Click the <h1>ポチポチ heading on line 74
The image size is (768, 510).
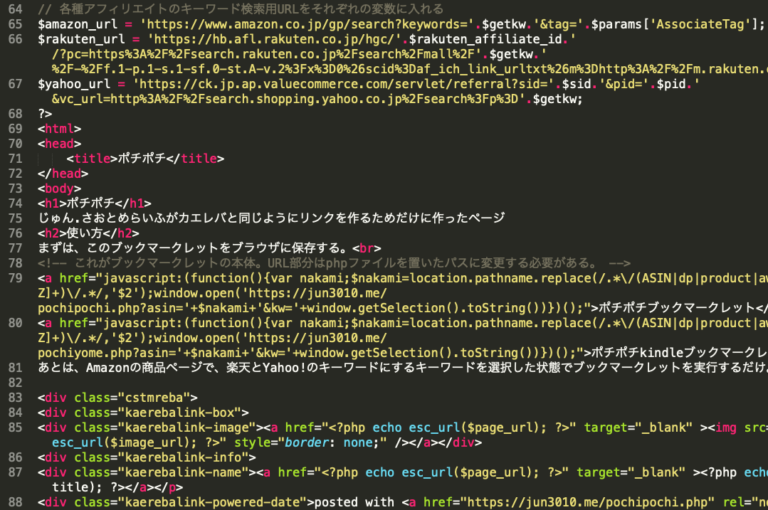pos(76,203)
